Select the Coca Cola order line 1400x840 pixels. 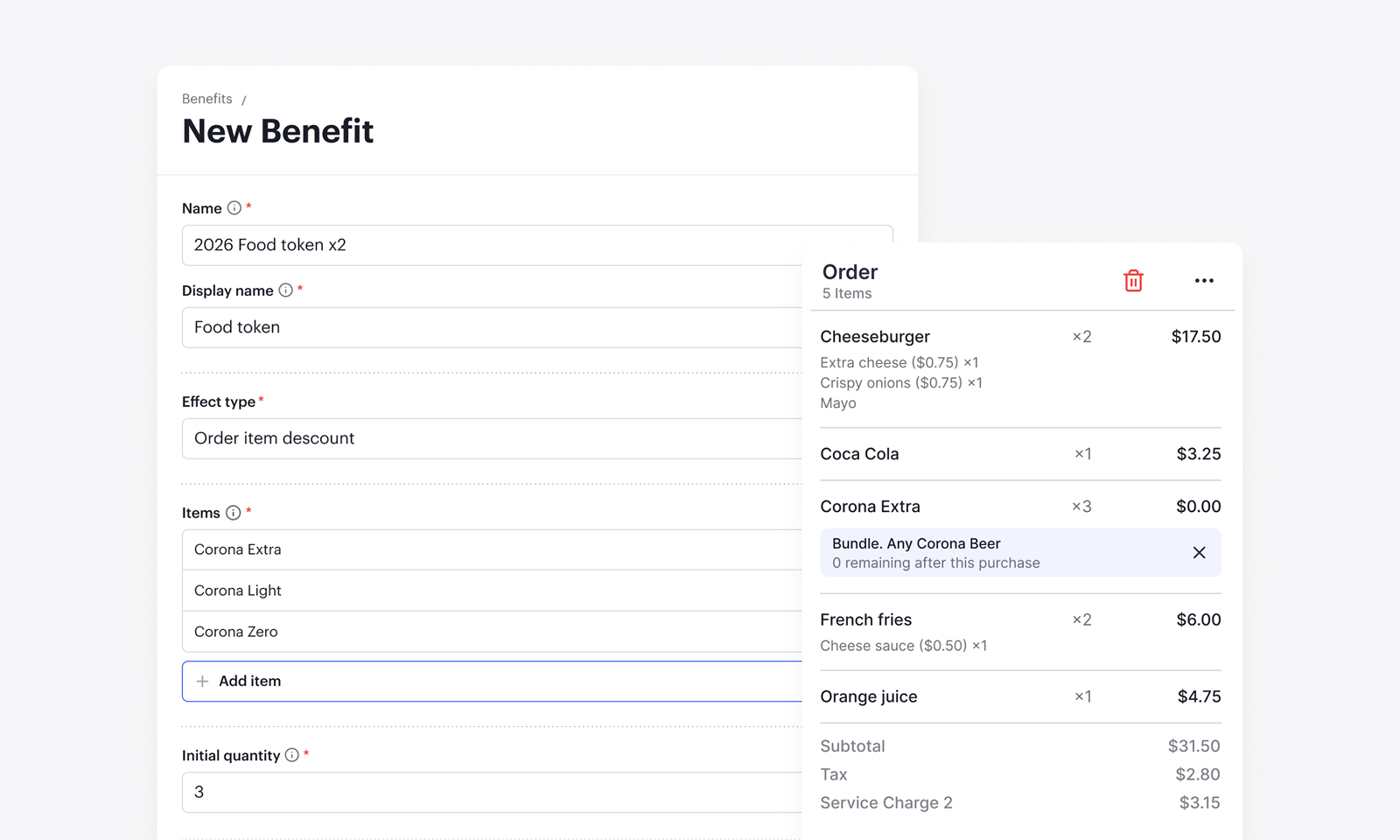1020,454
